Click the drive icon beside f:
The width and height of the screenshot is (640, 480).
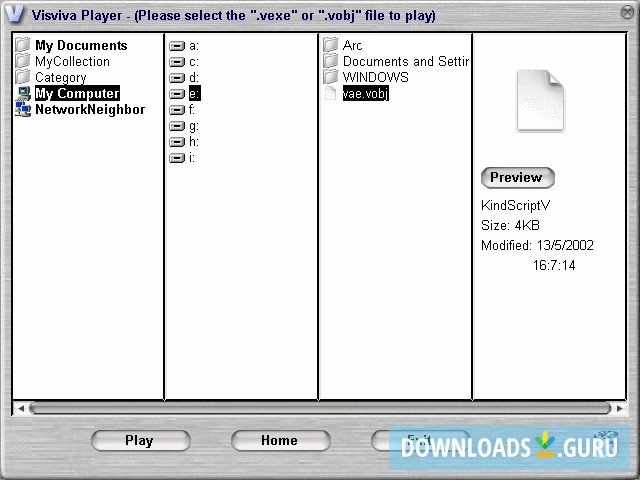(177, 110)
